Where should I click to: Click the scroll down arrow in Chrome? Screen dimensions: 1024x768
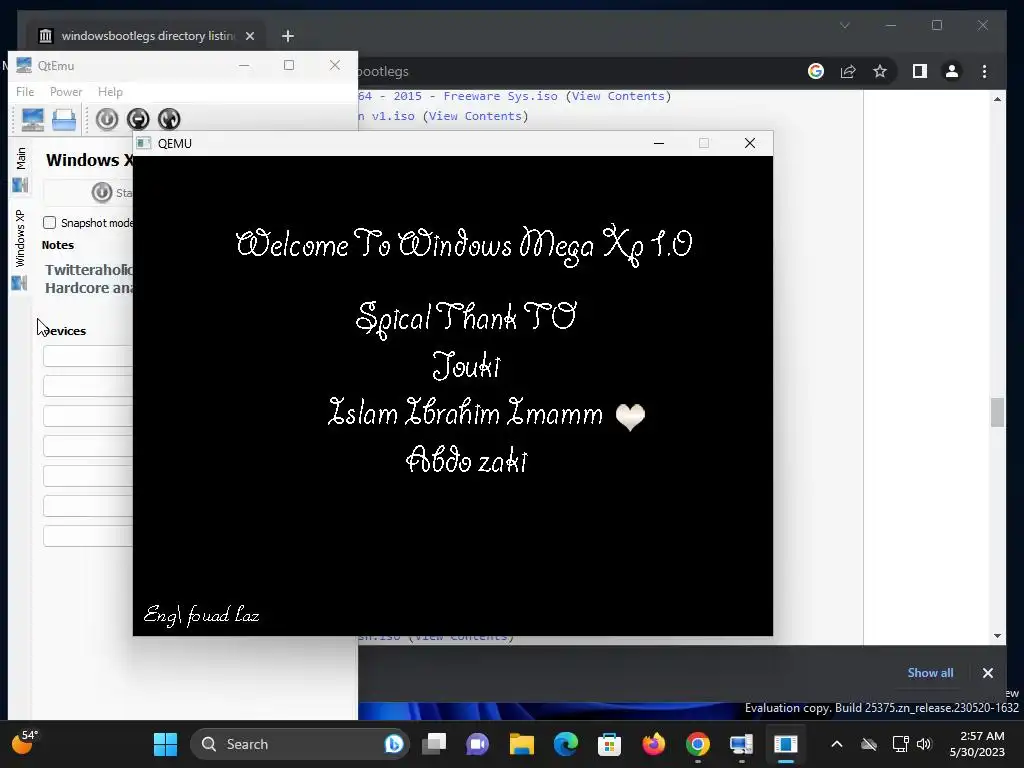tap(997, 635)
